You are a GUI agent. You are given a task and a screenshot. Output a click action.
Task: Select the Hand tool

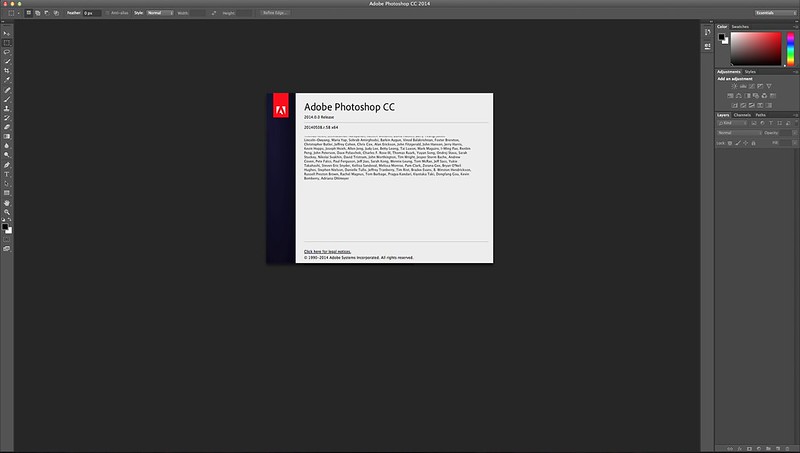(x=7, y=203)
